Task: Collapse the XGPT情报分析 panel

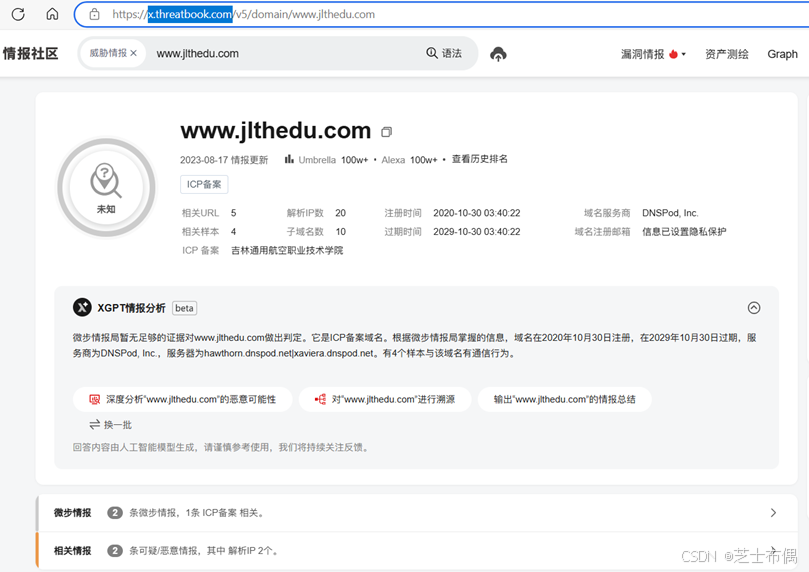Action: (x=754, y=308)
